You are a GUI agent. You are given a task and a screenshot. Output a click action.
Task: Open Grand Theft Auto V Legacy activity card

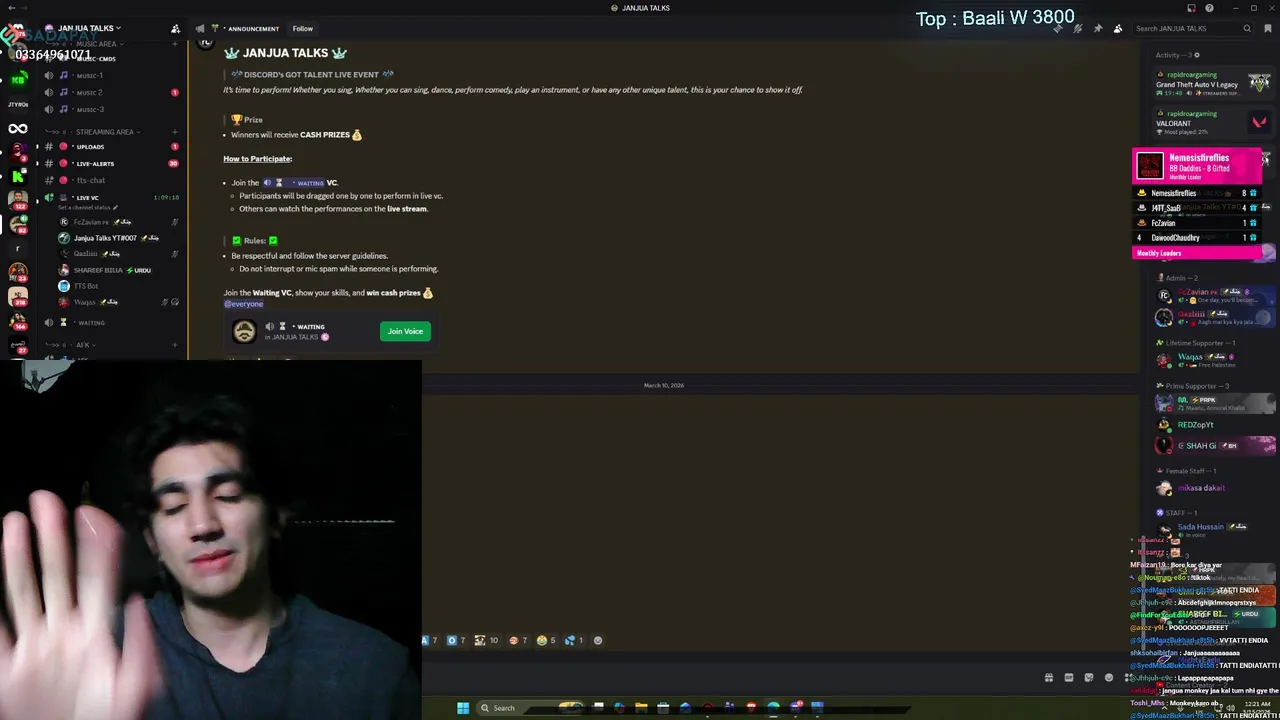1213,85
